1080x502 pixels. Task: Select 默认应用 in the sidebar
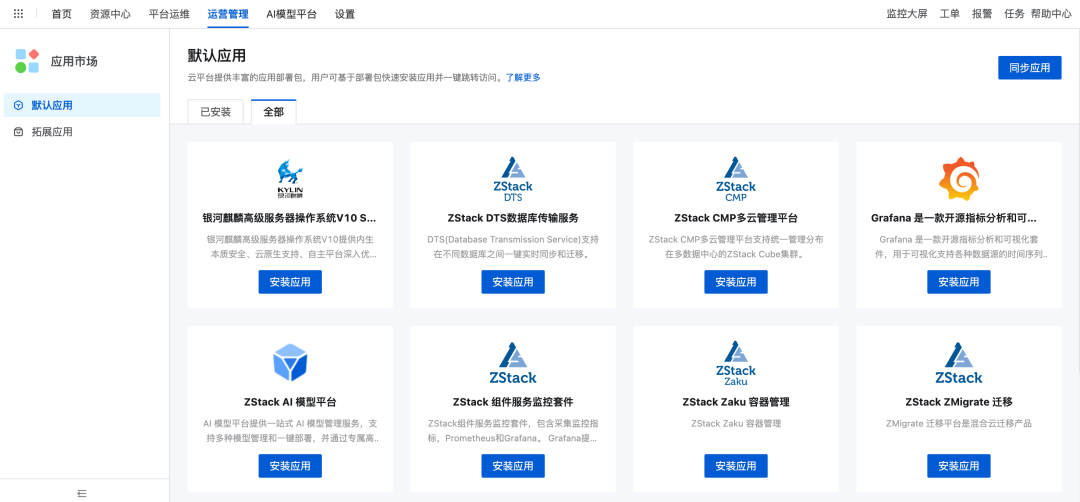click(82, 105)
